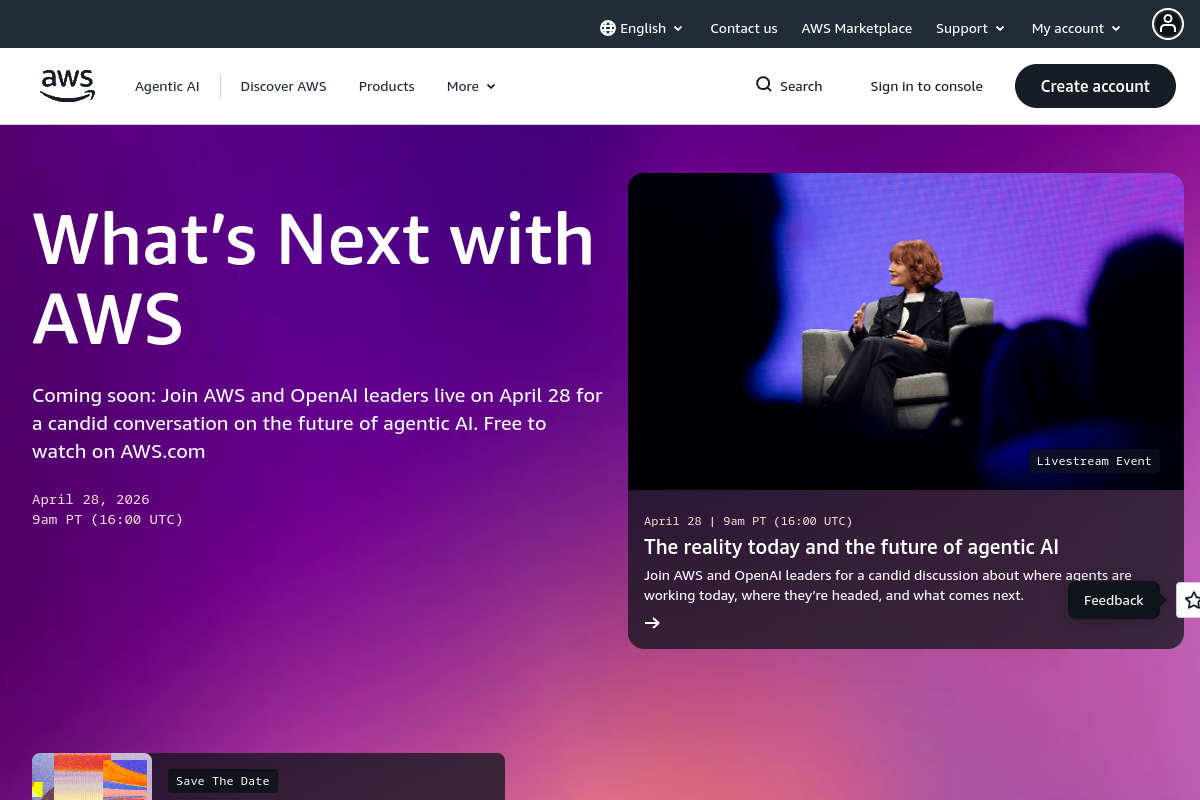
Task: Open the agentic AI event headline link
Action: 851,547
